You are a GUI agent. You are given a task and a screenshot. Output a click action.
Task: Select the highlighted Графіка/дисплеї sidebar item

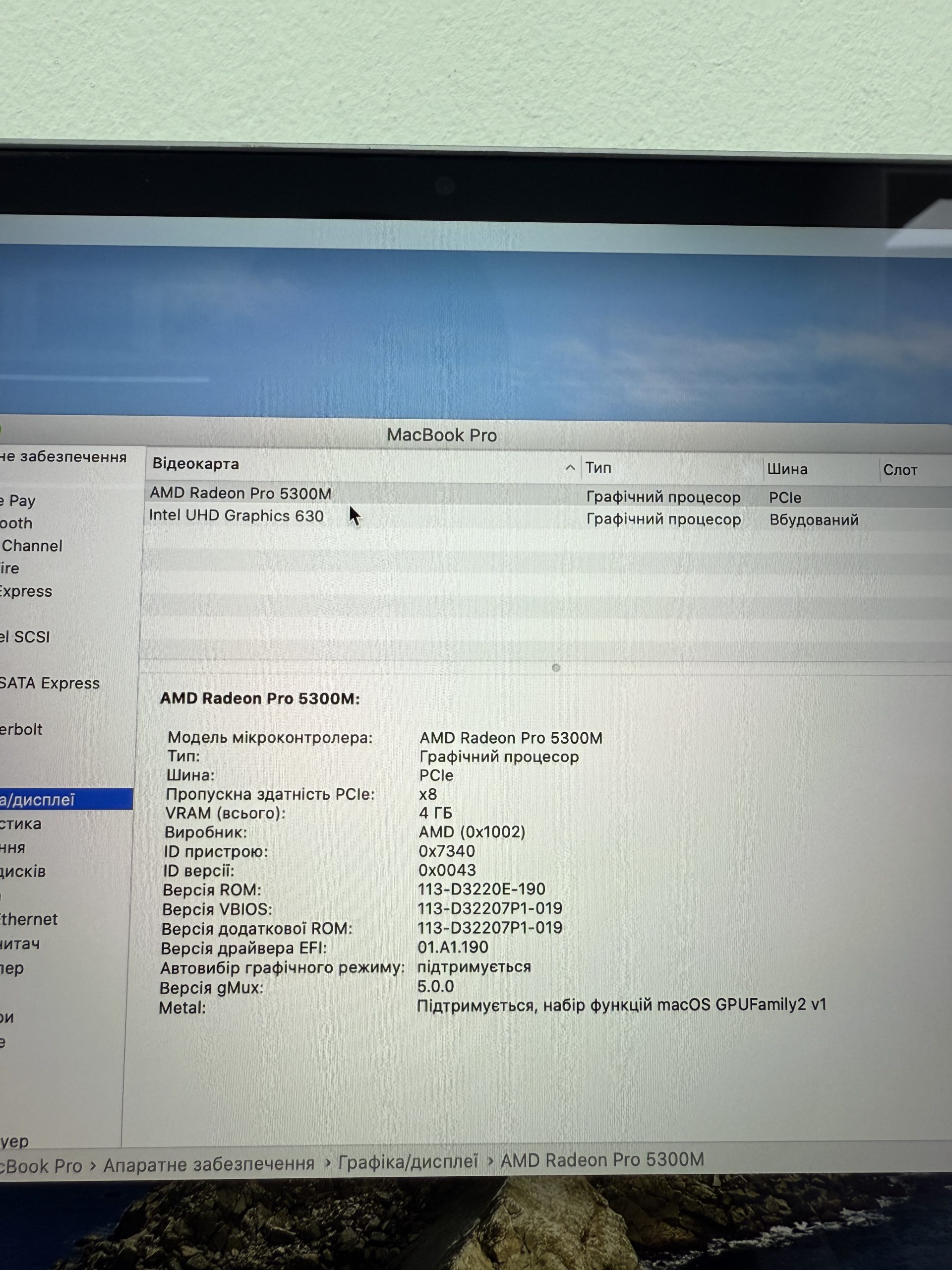(66, 799)
